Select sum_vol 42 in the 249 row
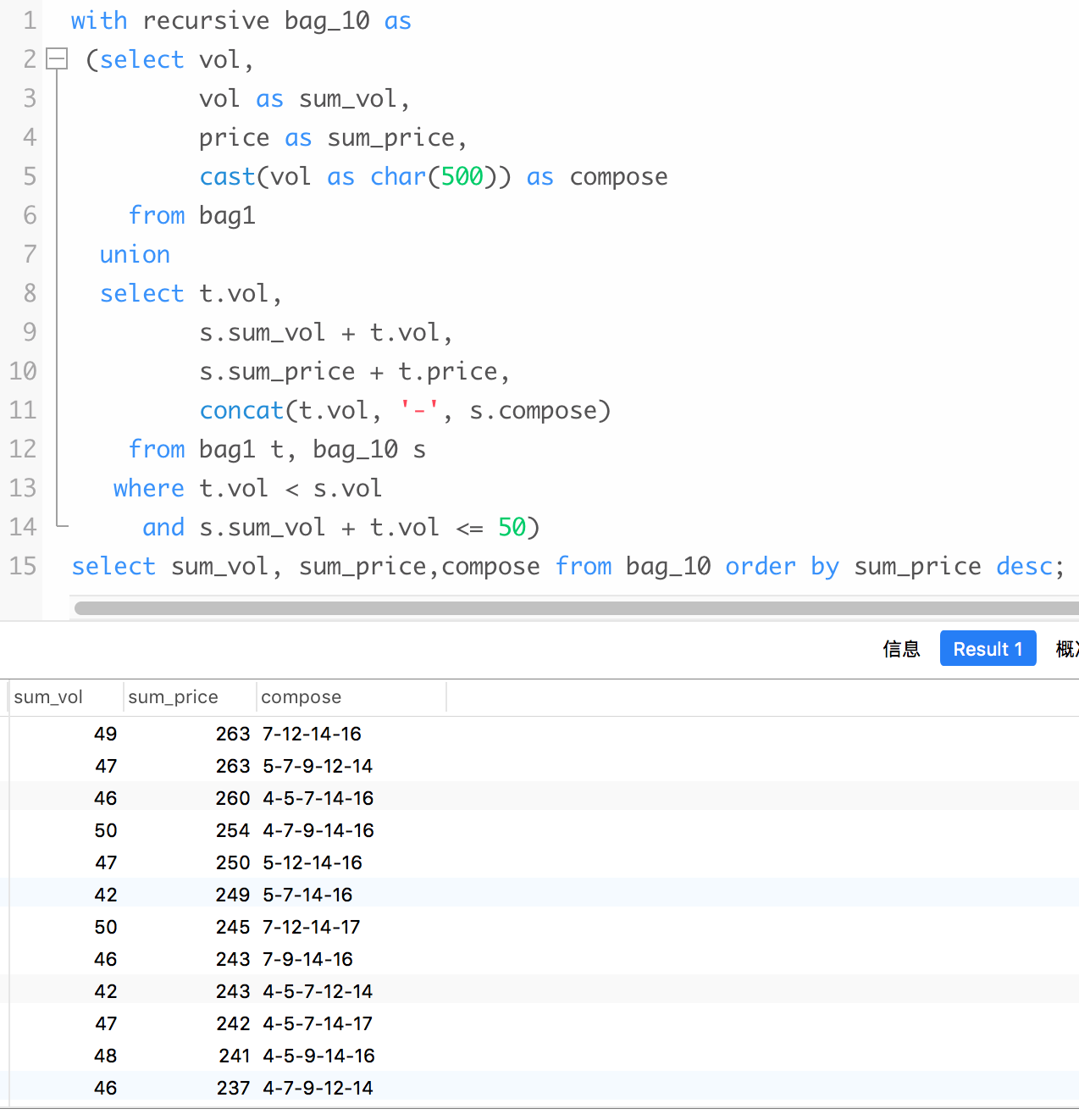The image size is (1079, 1120). click(106, 895)
